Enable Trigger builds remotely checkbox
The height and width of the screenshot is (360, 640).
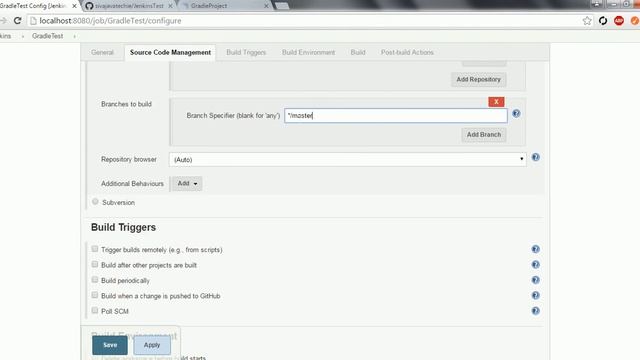pos(95,249)
